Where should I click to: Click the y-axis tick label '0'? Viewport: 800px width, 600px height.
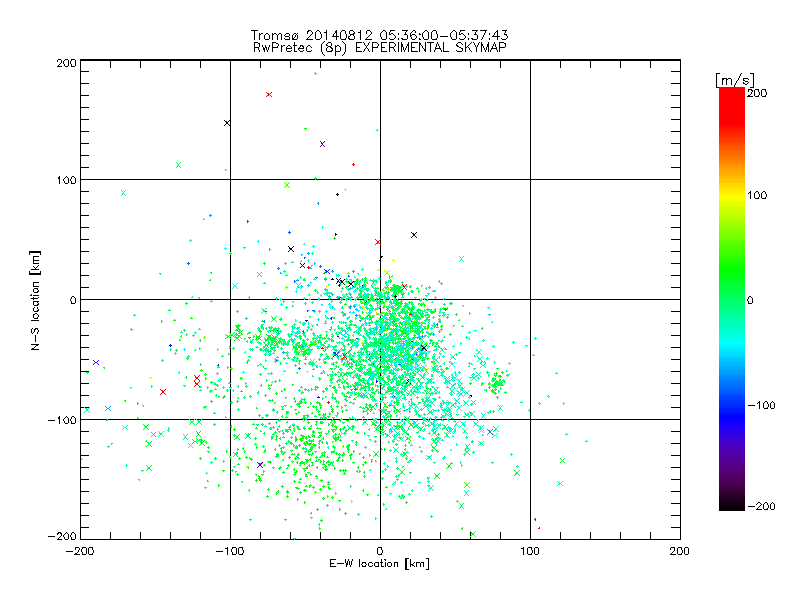[73, 300]
